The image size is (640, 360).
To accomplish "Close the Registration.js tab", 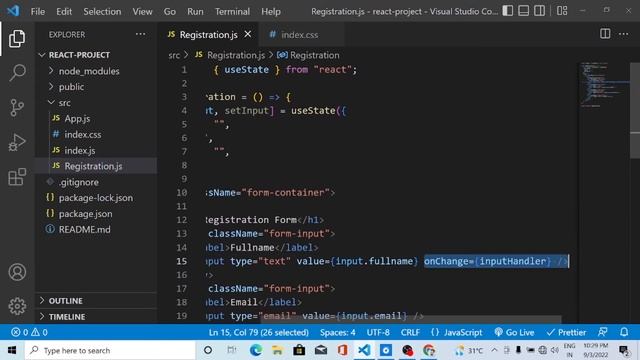I will pos(248,34).
